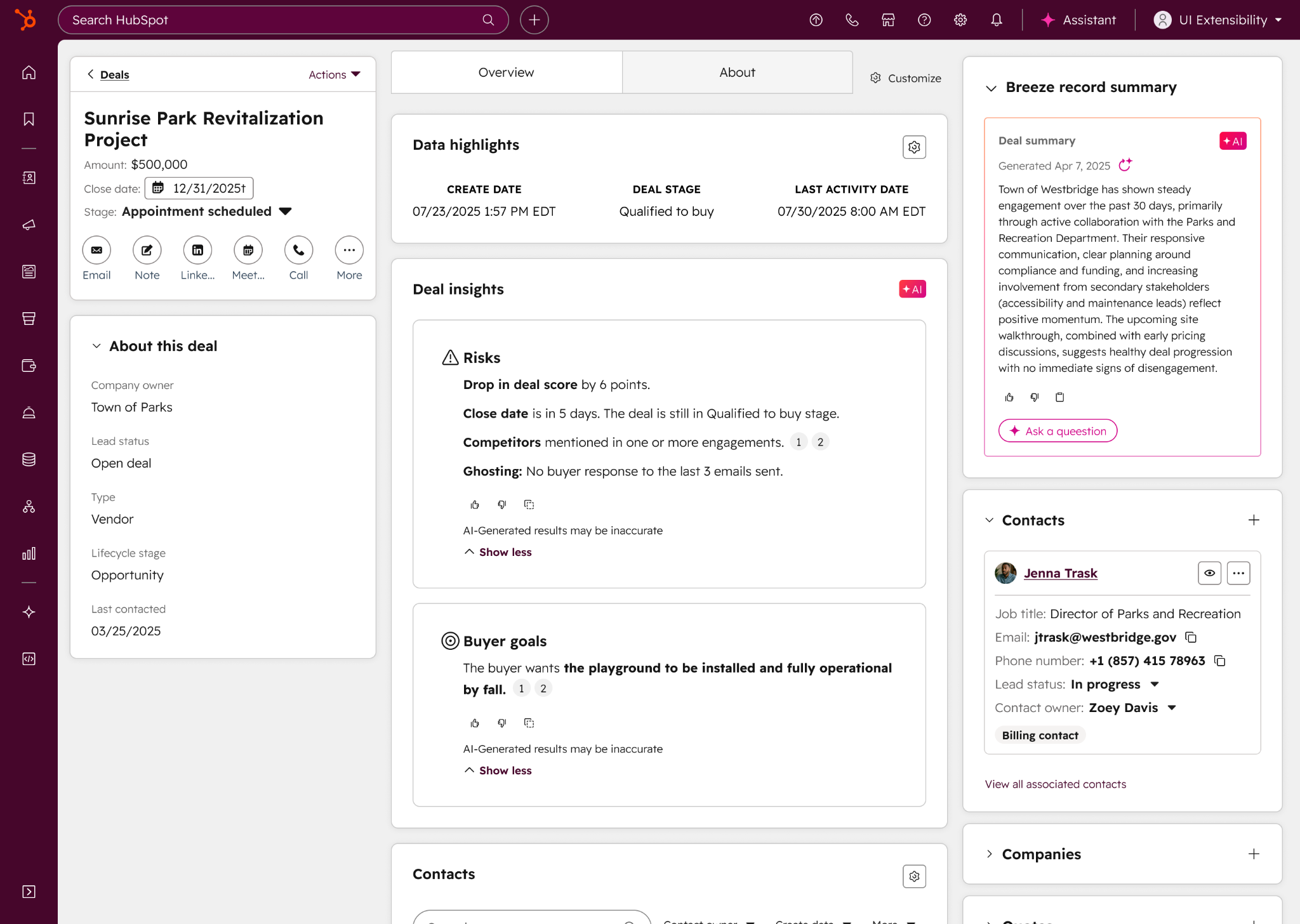Collapse About this deal section

click(96, 346)
